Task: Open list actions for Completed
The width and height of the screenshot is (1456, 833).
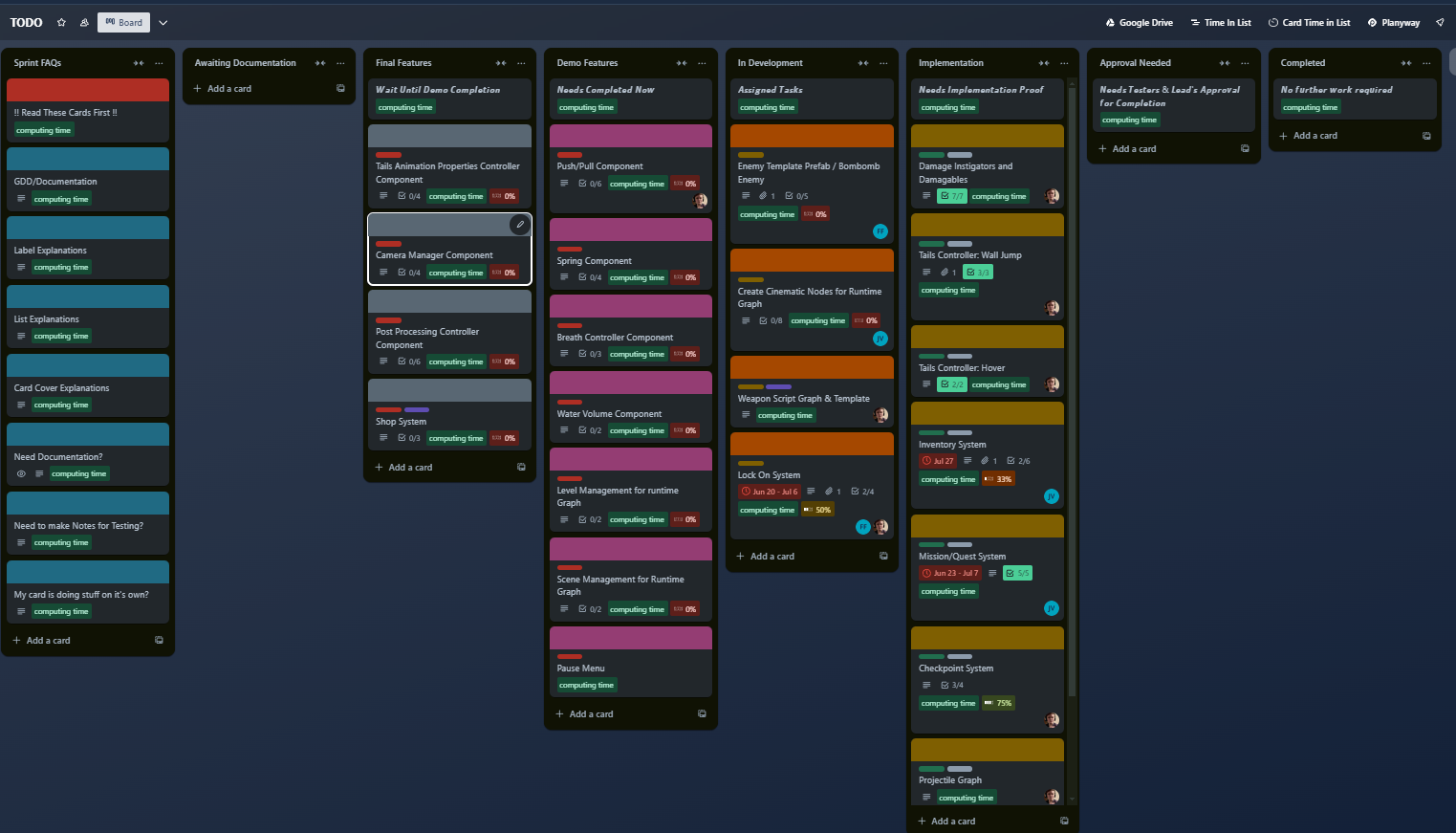Action: pos(1426,63)
